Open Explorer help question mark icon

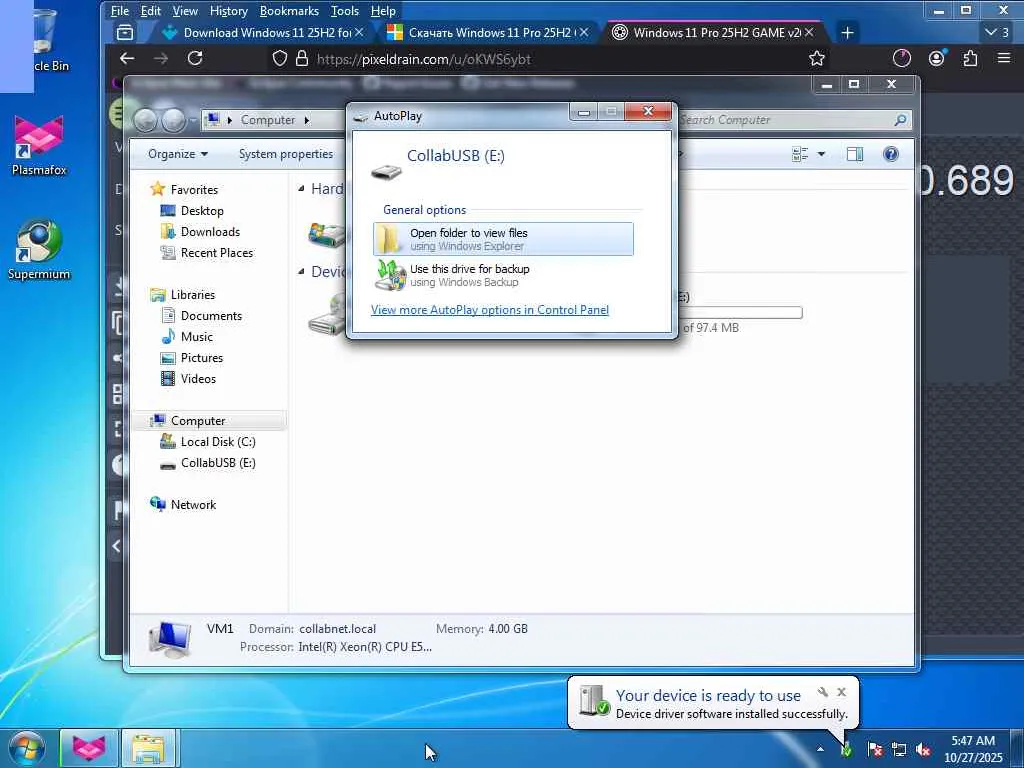[891, 154]
